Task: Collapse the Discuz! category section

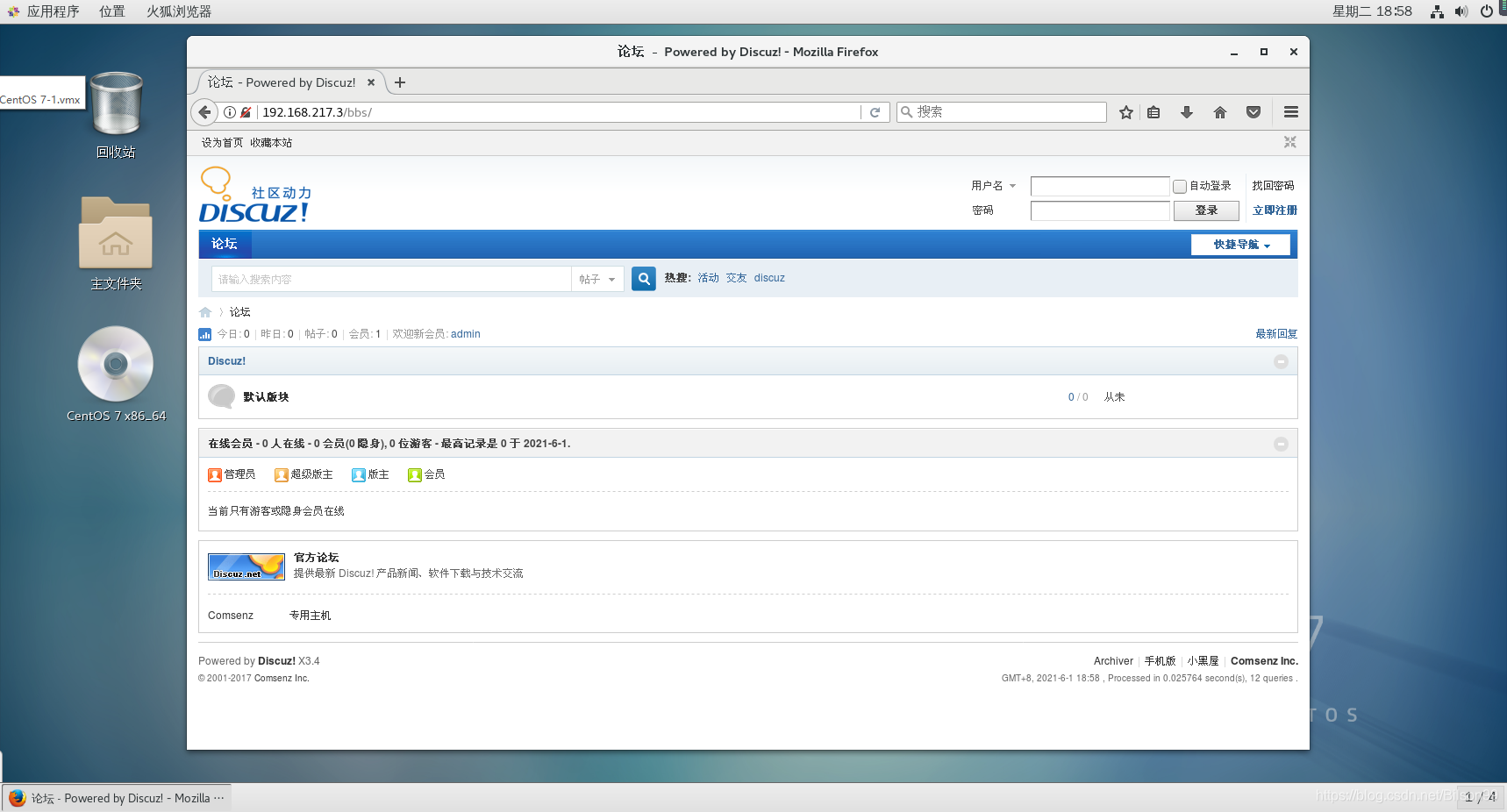Action: [1281, 361]
